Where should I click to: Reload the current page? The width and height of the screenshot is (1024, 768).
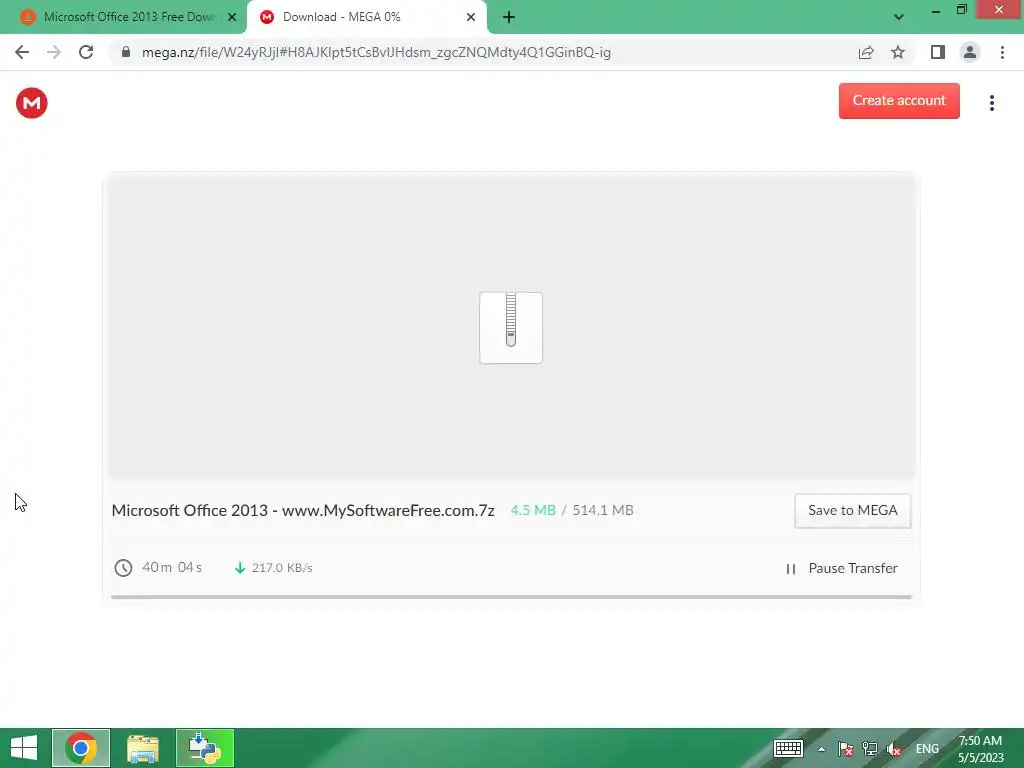(86, 52)
